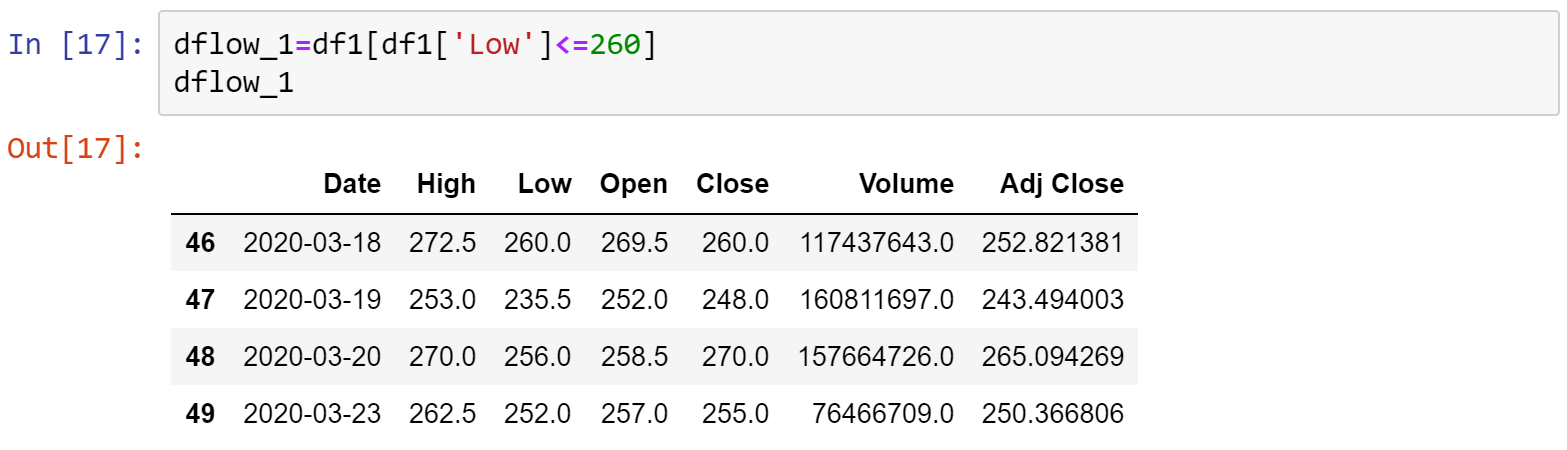
Task: Click the number 260 in the code
Action: (x=615, y=45)
